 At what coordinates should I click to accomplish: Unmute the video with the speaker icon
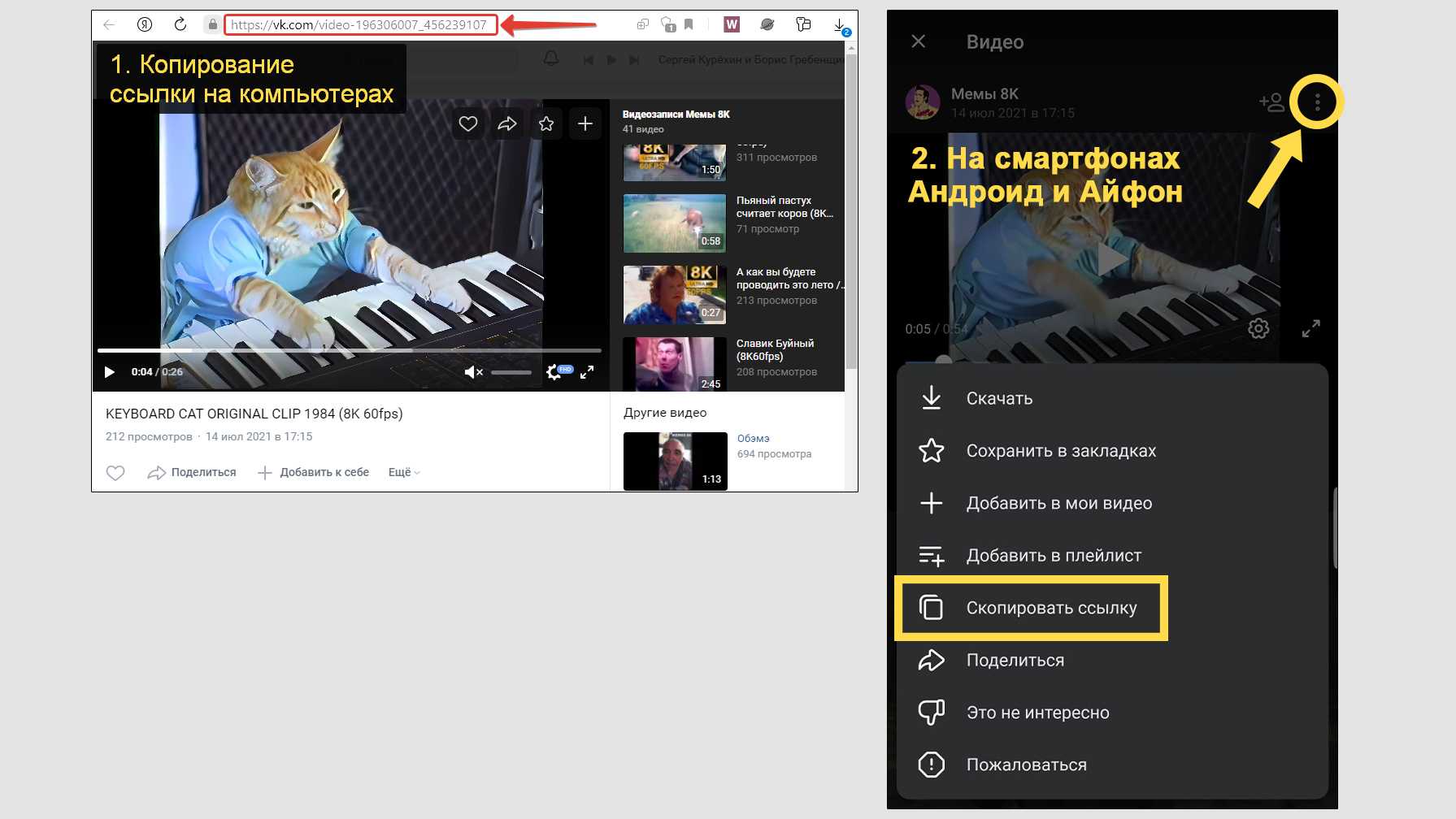pos(473,372)
